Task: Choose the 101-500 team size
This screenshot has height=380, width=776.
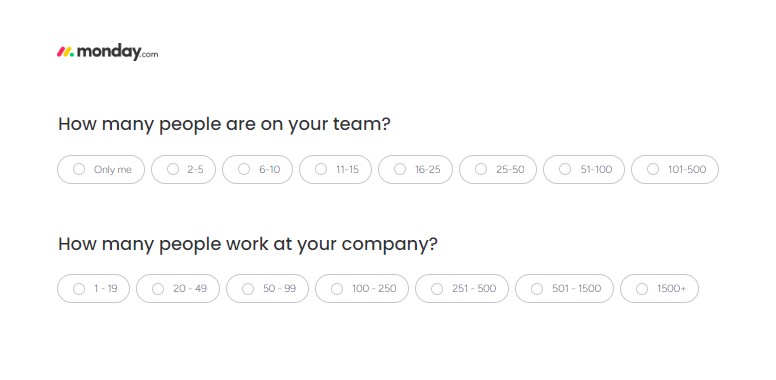Action: [675, 170]
